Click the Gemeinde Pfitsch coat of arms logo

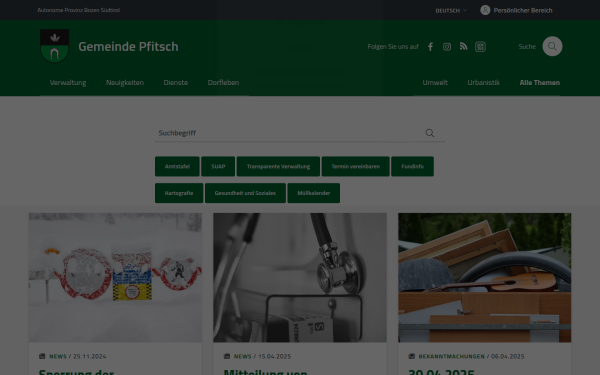(x=55, y=46)
